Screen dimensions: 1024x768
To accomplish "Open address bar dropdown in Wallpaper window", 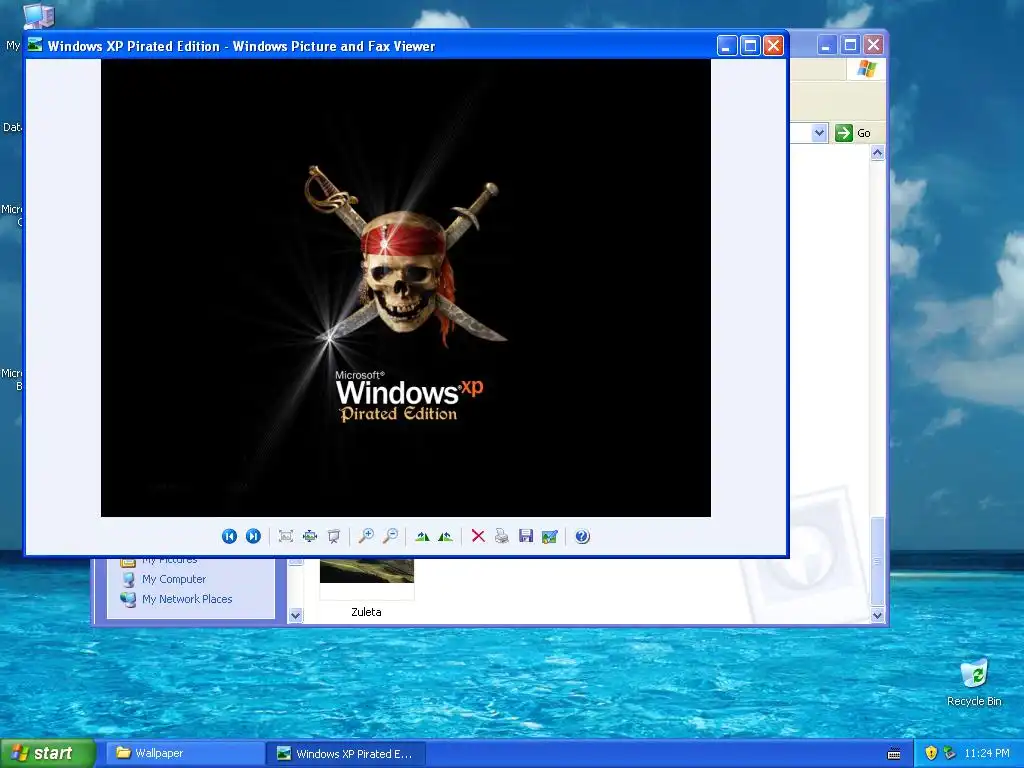I will point(819,133).
